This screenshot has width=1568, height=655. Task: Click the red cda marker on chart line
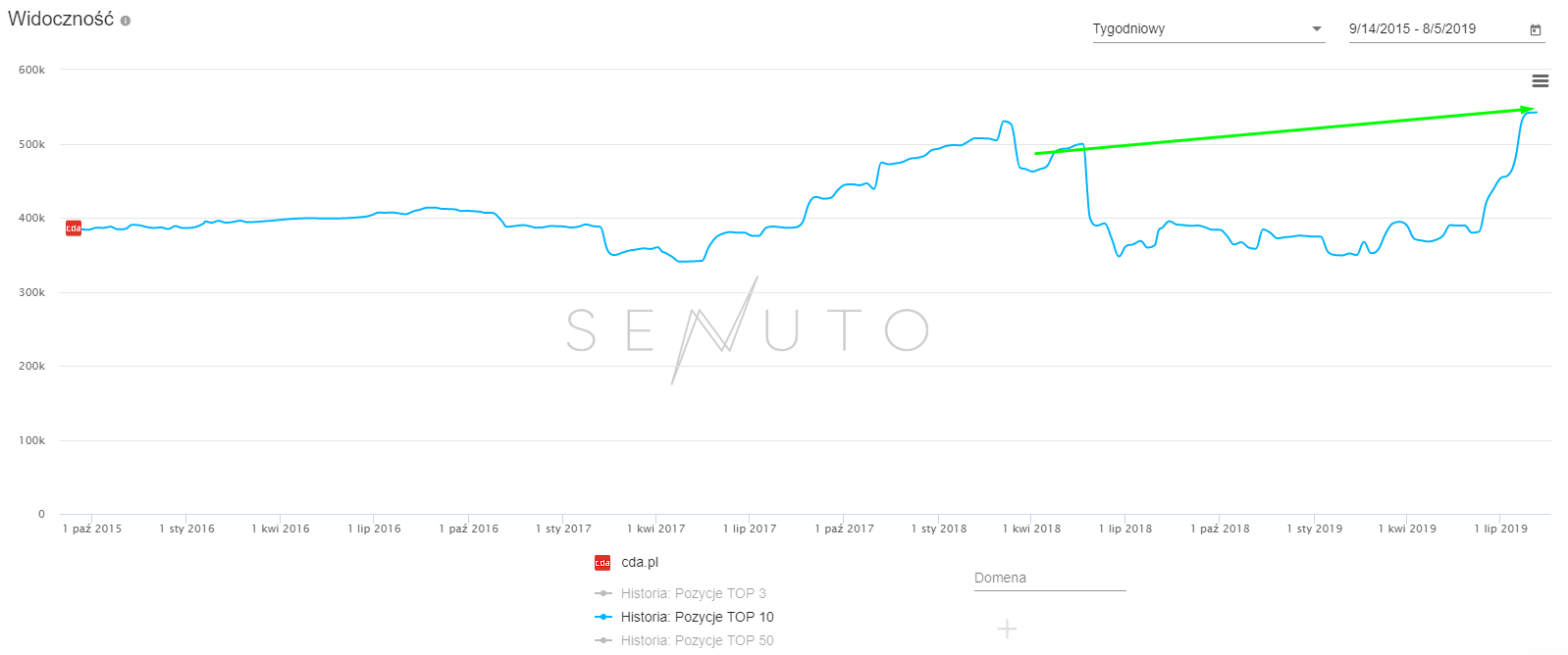click(x=74, y=228)
